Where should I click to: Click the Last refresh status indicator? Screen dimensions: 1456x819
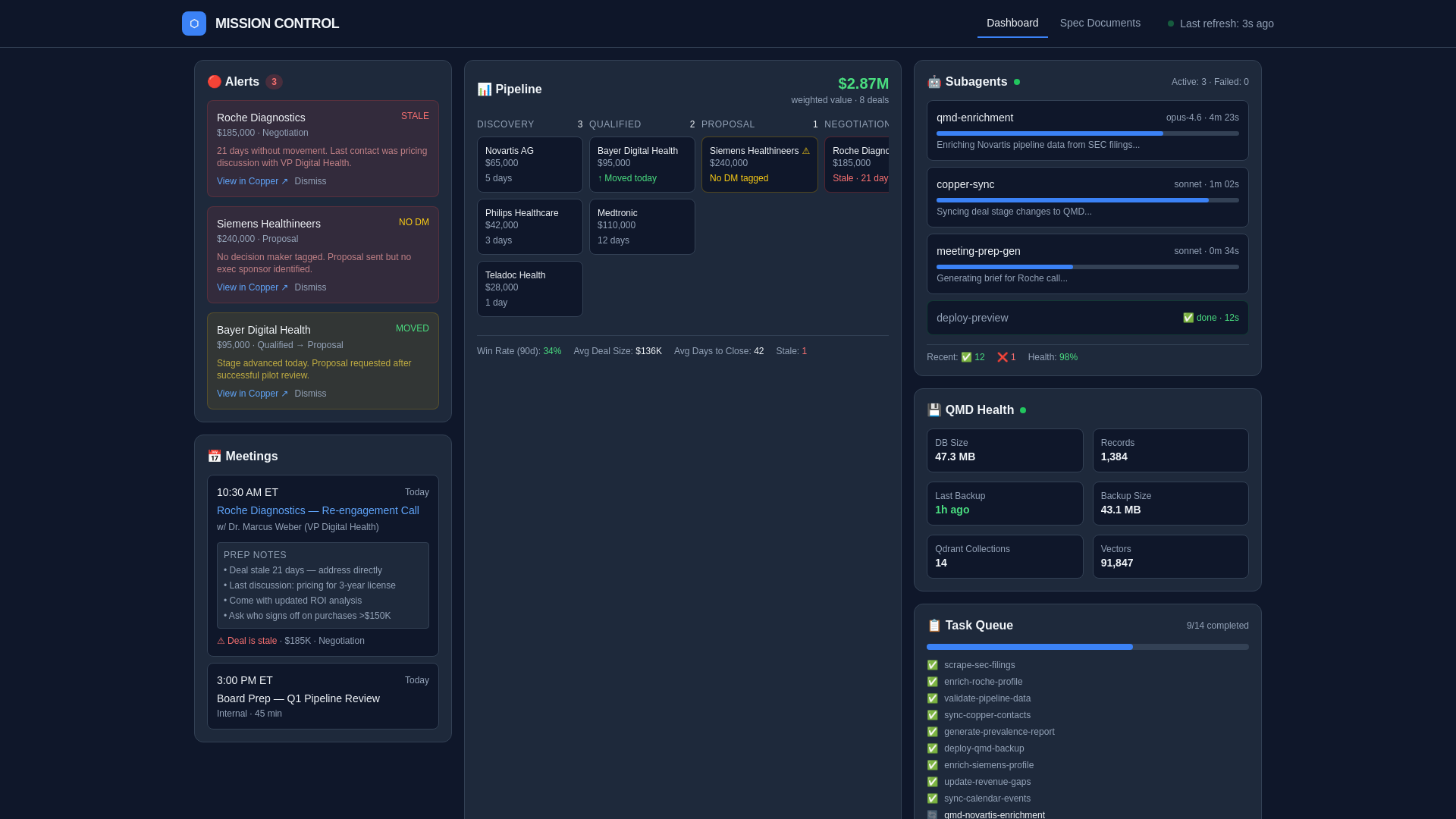coord(1221,24)
